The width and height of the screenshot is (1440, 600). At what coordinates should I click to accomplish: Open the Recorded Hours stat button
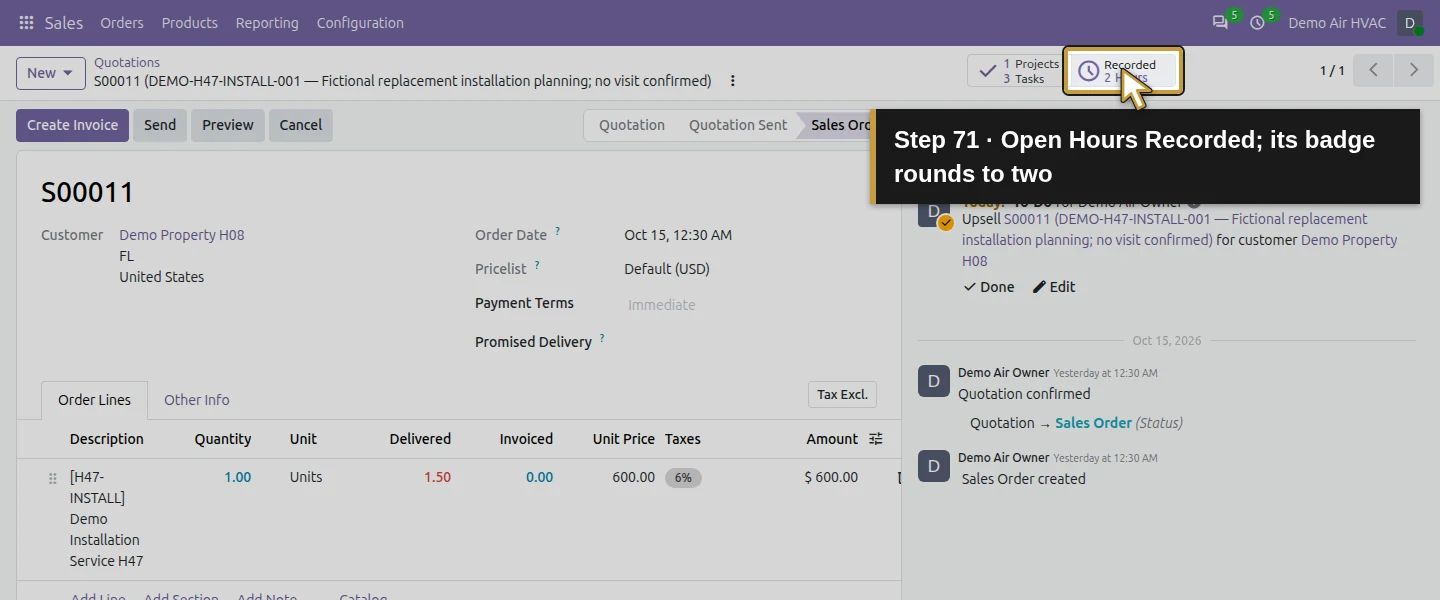click(x=1124, y=71)
